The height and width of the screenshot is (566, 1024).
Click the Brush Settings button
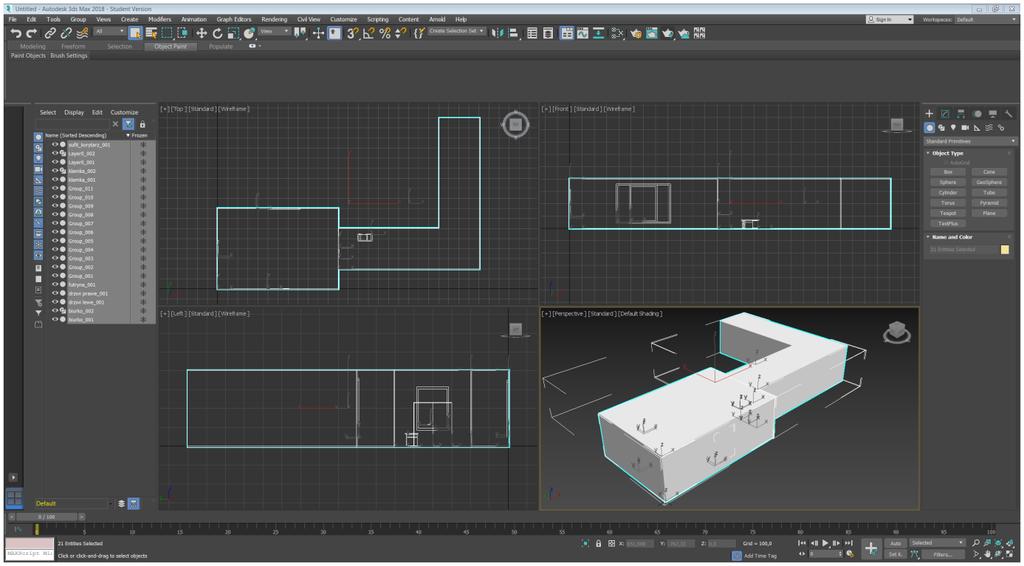pos(69,56)
